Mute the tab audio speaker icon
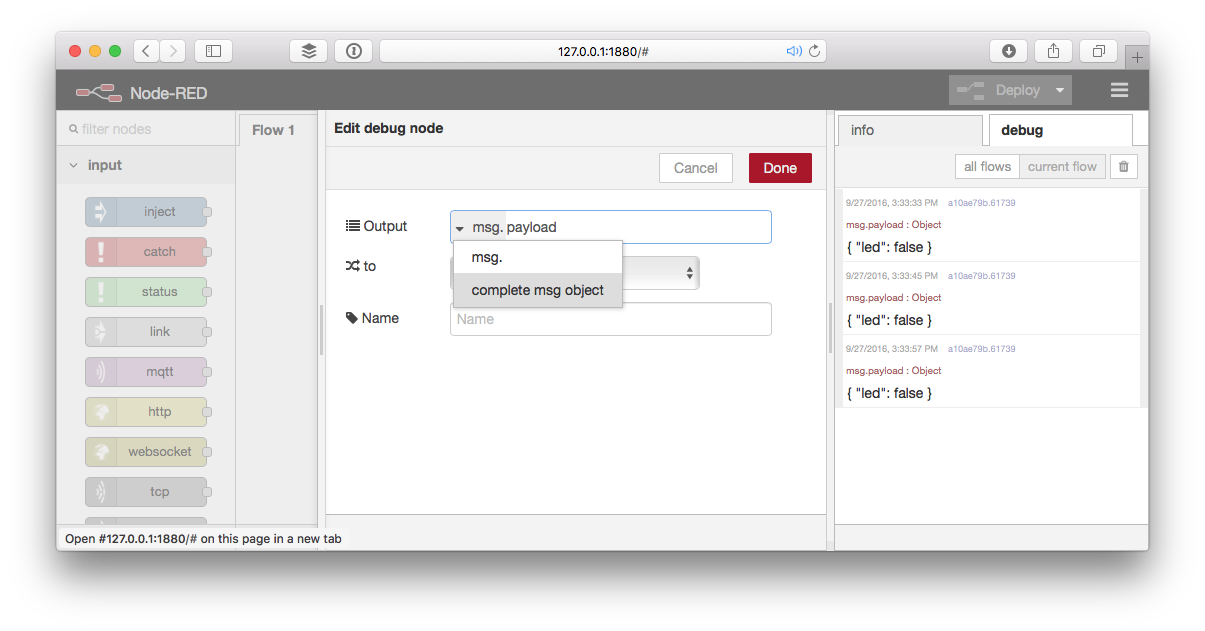This screenshot has width=1205, height=631. (794, 51)
